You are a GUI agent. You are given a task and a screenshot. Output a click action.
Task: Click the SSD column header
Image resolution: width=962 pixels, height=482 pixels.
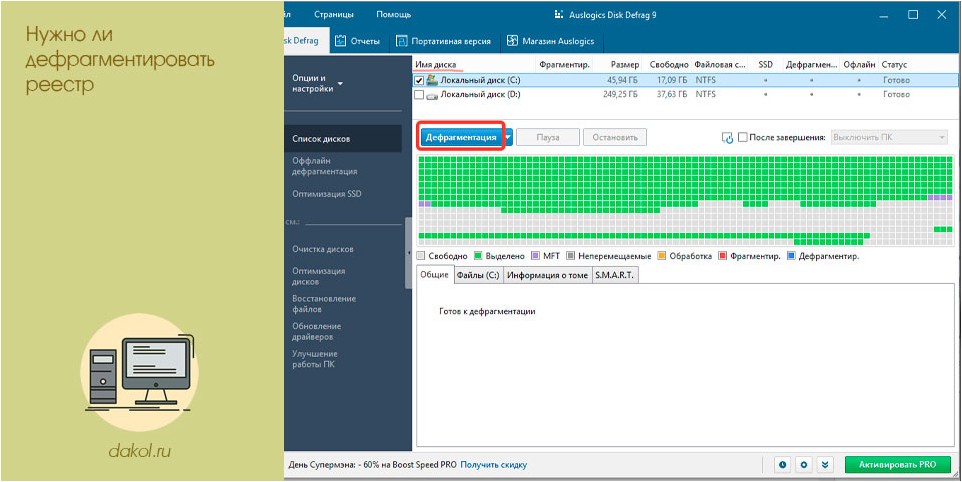[765, 64]
